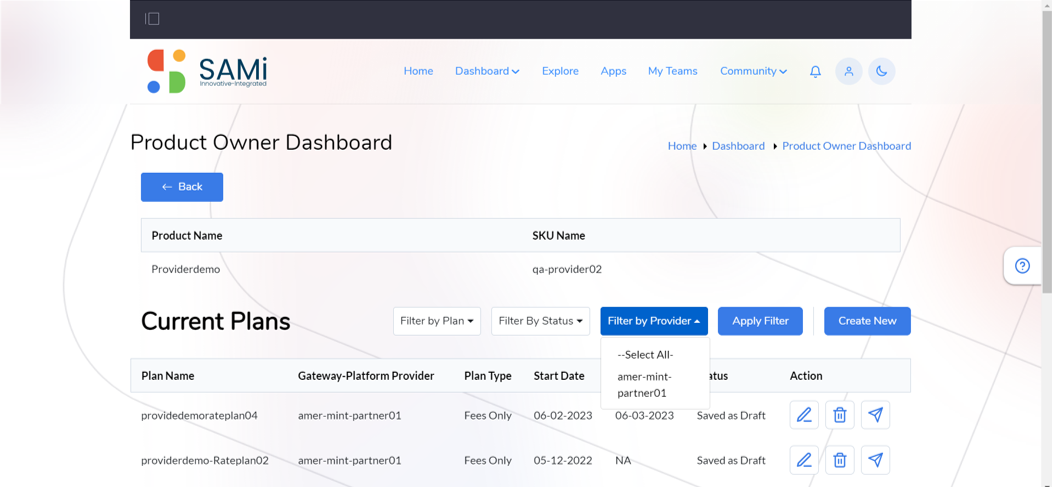This screenshot has height=490, width=1052.
Task: Send plan providedemorateplan04 with paper-plane icon
Action: 875,415
